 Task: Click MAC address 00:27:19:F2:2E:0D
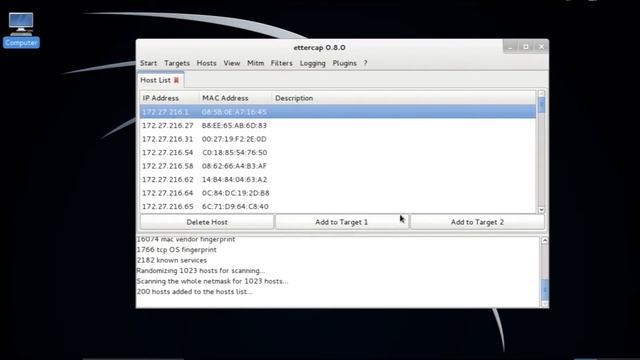point(234,139)
